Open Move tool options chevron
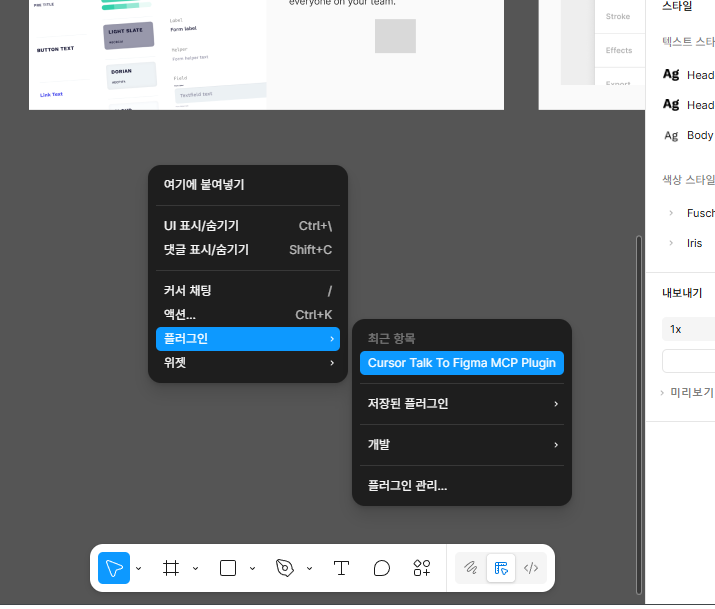Viewport: 715px width, 609px height. click(139, 568)
